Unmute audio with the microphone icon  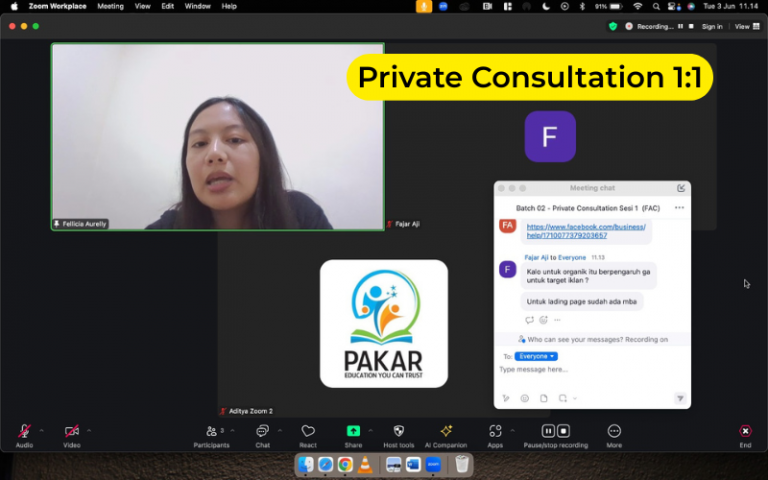[x=24, y=431]
